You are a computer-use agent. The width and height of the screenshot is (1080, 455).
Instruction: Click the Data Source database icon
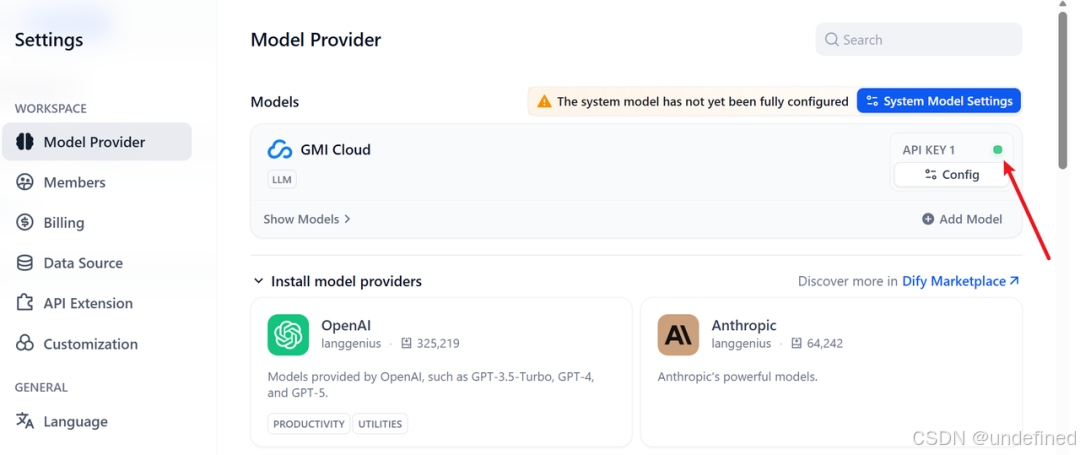[25, 263]
